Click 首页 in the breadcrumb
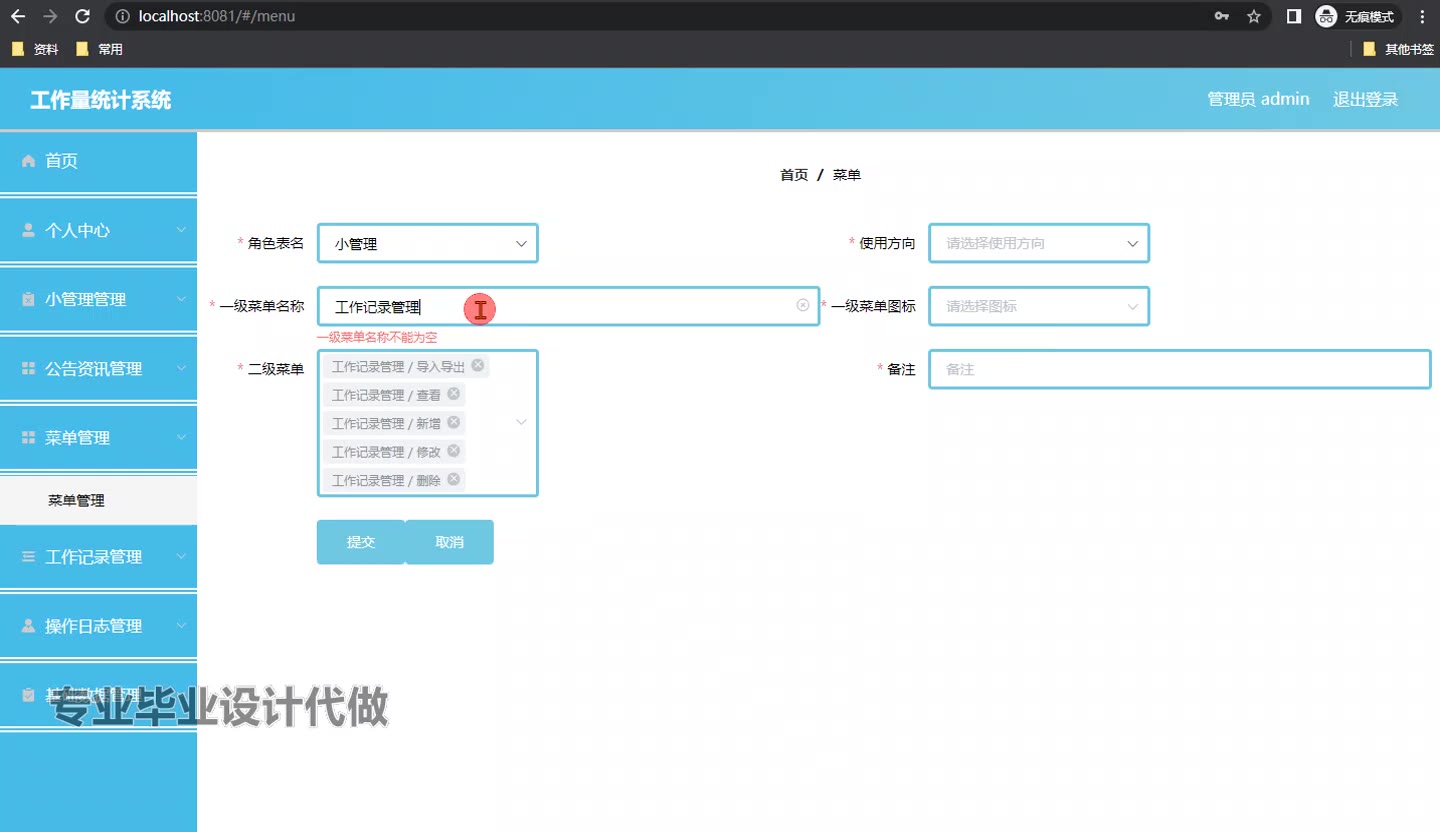The image size is (1440, 832). pos(794,175)
